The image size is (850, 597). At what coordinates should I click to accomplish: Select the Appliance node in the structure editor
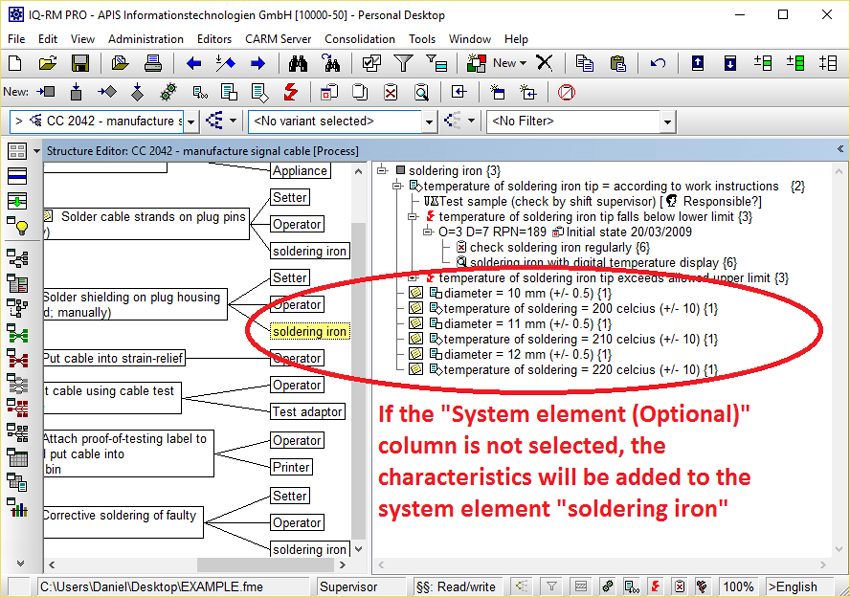click(300, 171)
